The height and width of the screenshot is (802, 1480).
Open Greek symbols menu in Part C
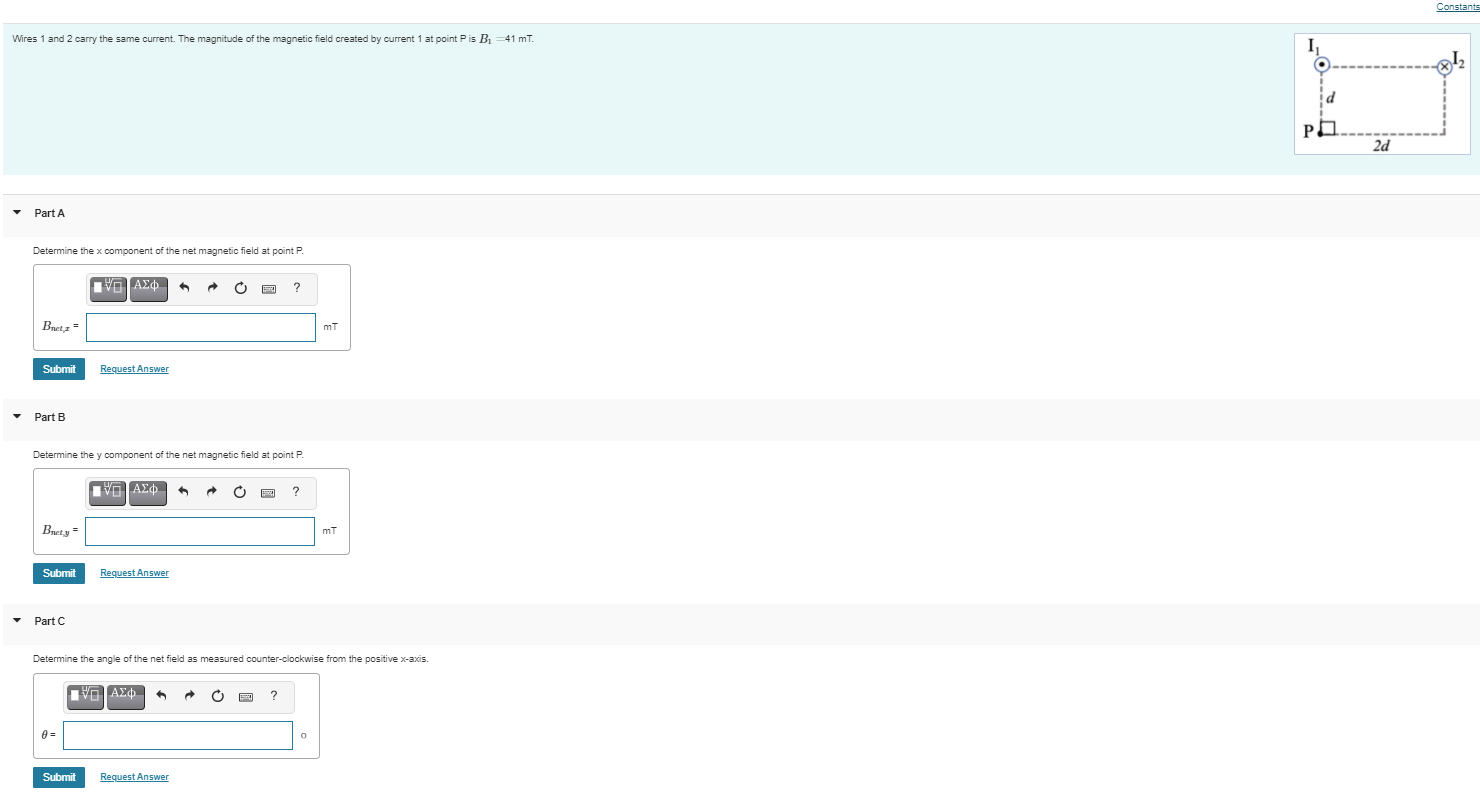(x=125, y=695)
